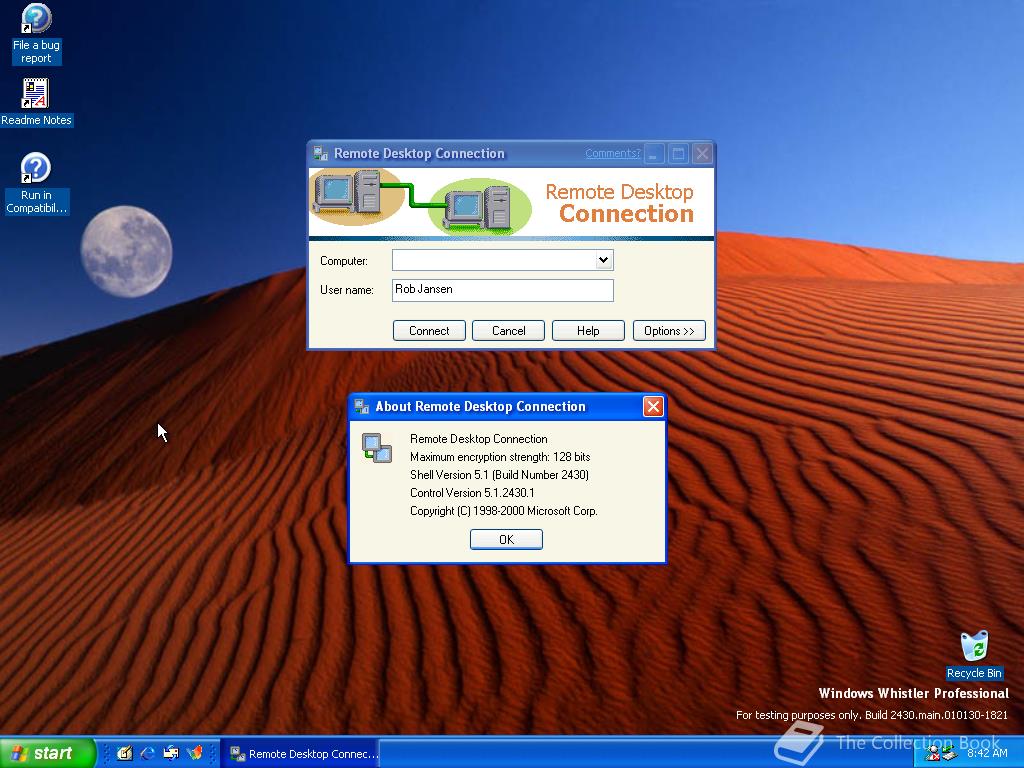This screenshot has width=1024, height=768.
Task: Click the Connect button
Action: (x=429, y=331)
